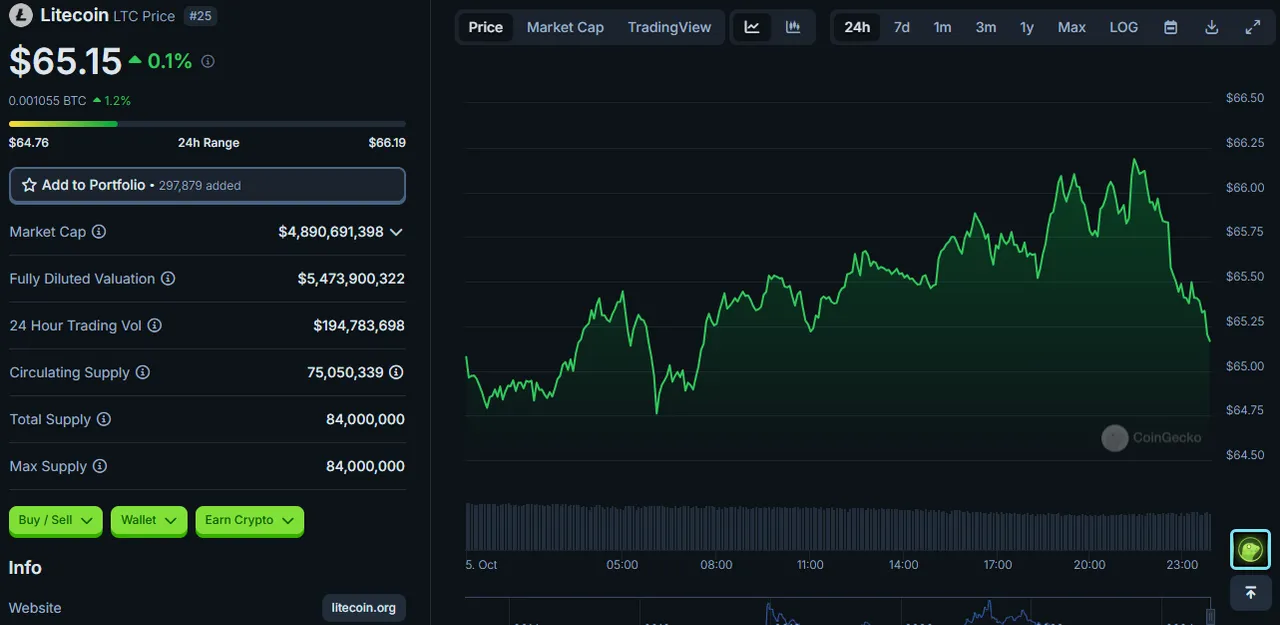
Task: Show Market Cap info tooltip icon
Action: (99, 232)
